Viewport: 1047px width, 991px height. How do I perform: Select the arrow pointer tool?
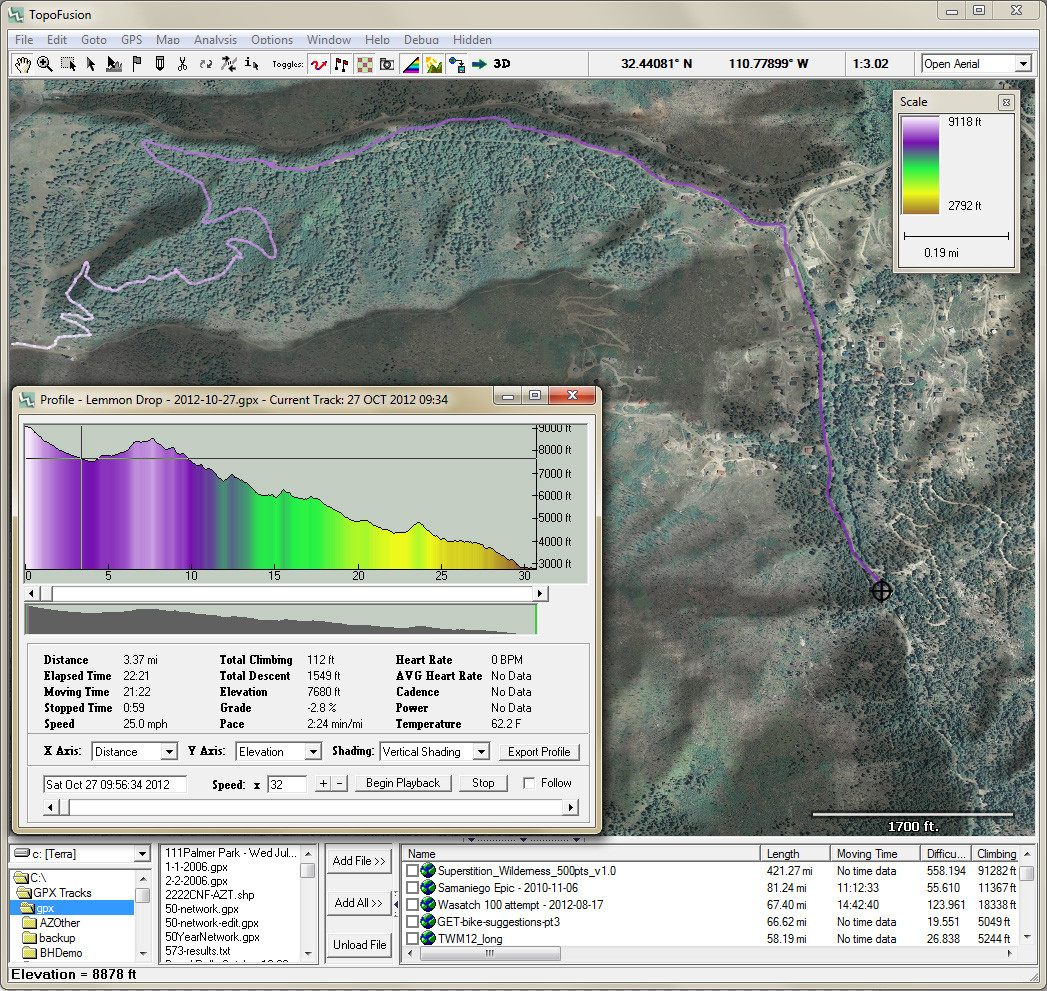(91, 64)
